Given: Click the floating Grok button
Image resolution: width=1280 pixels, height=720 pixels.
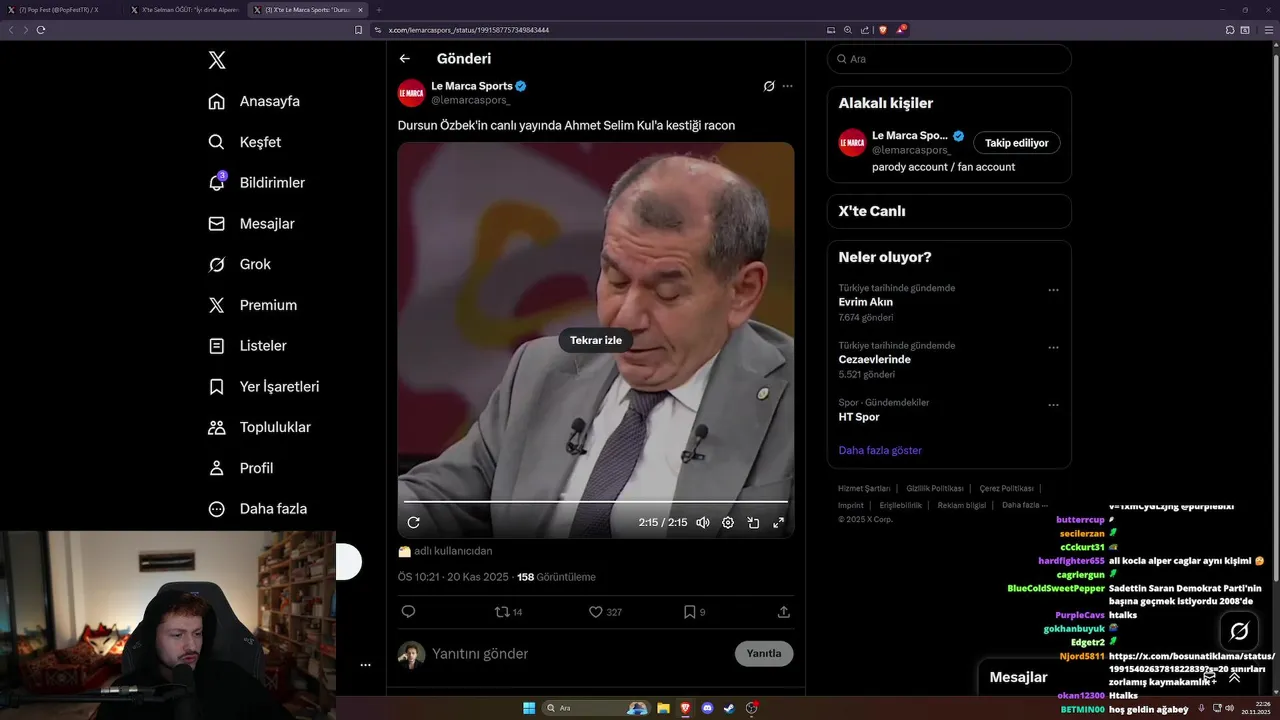Looking at the screenshot, I should pos(1239,631).
